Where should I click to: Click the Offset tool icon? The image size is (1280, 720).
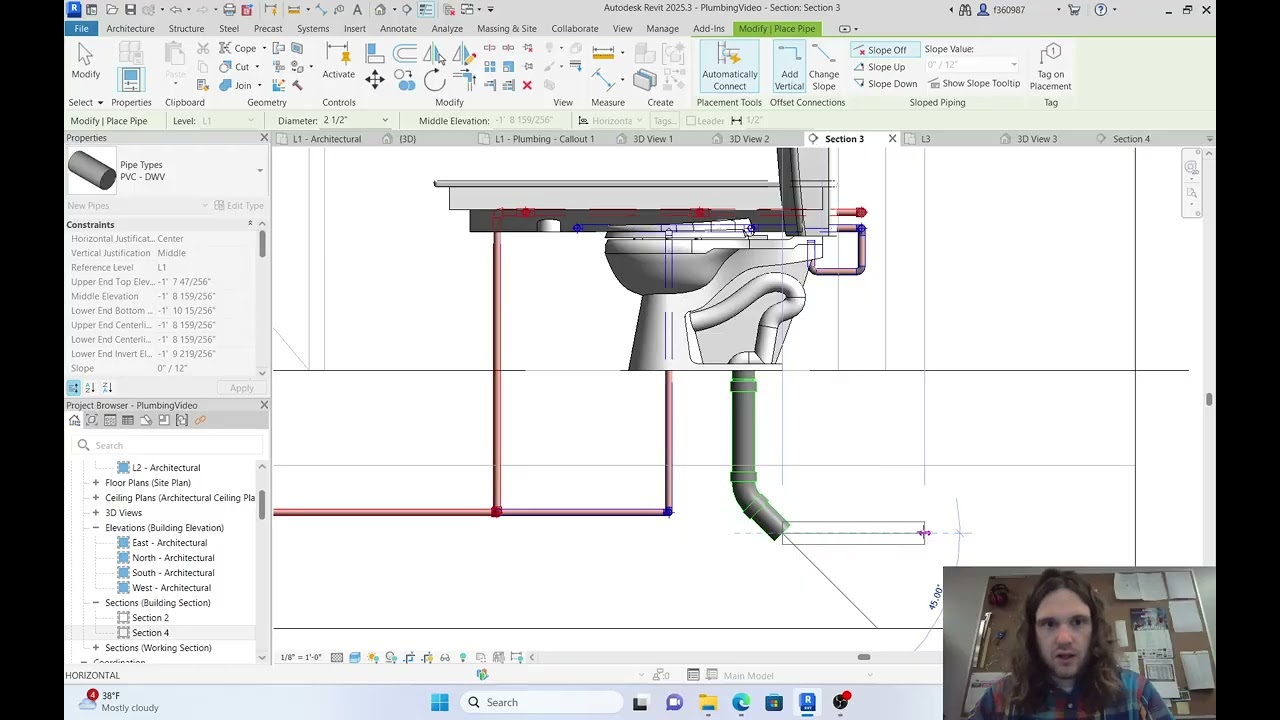[404, 54]
